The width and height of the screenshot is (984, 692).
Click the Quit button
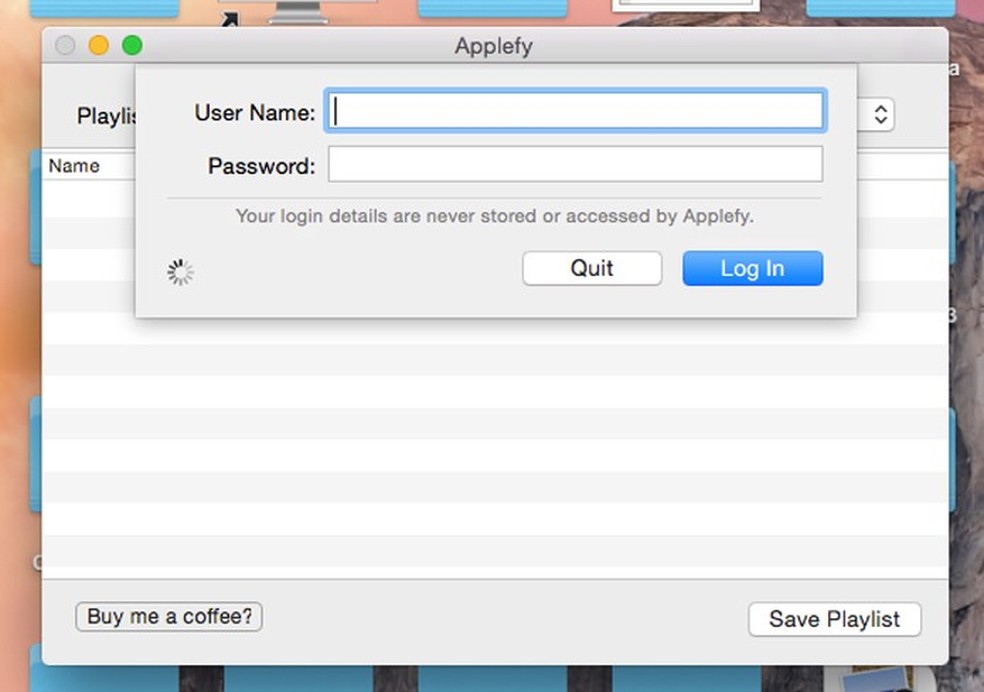click(592, 269)
